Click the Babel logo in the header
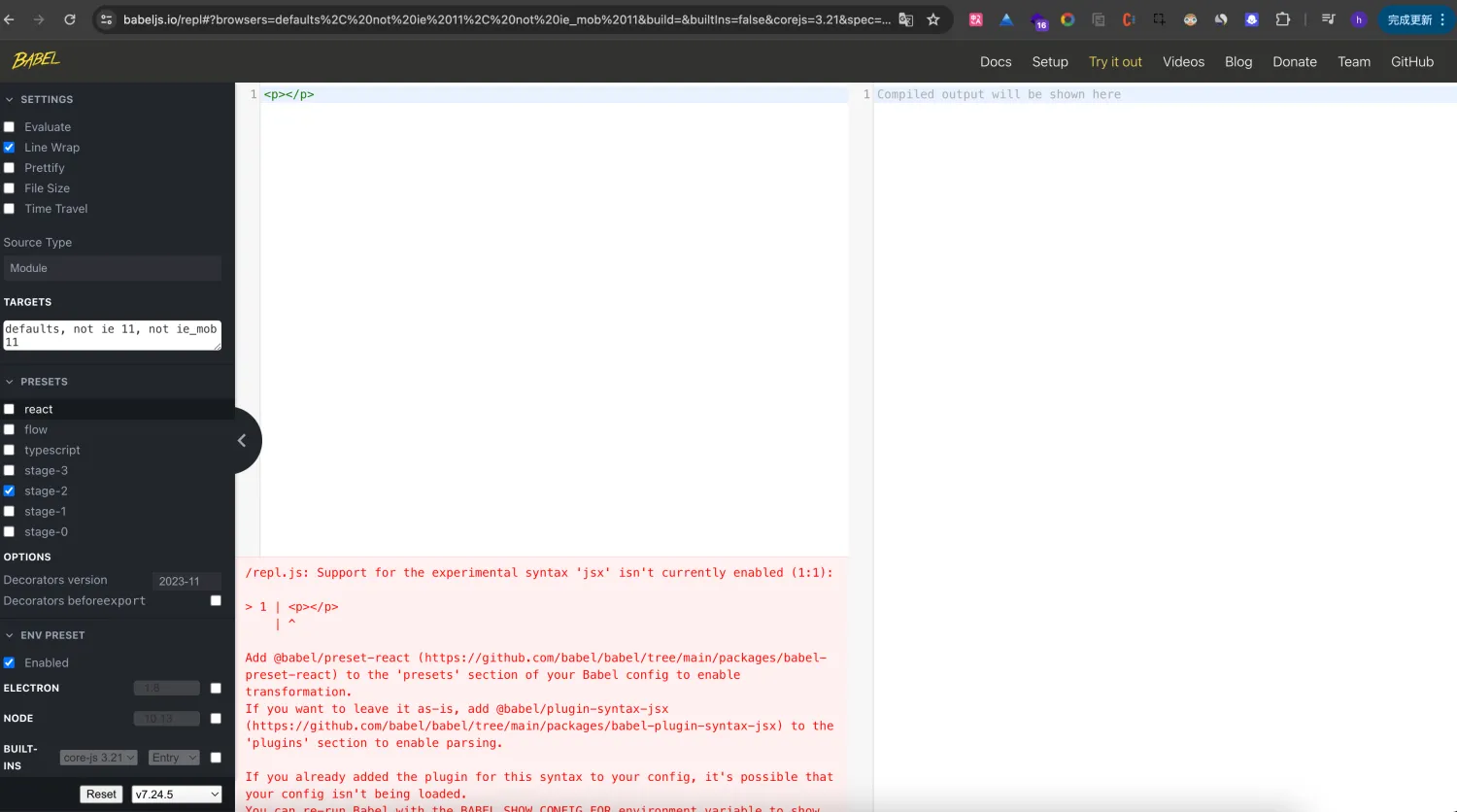The height and width of the screenshot is (812, 1457). click(x=35, y=59)
